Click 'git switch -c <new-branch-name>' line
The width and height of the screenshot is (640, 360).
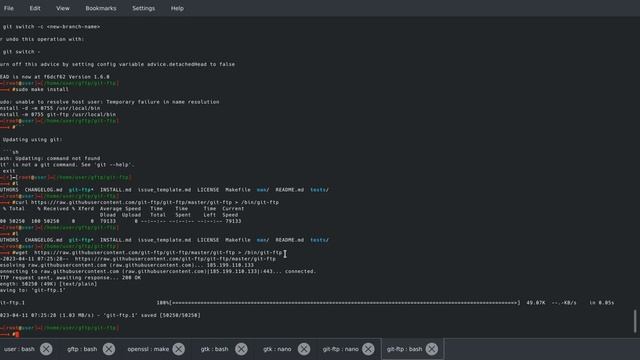click(x=51, y=27)
